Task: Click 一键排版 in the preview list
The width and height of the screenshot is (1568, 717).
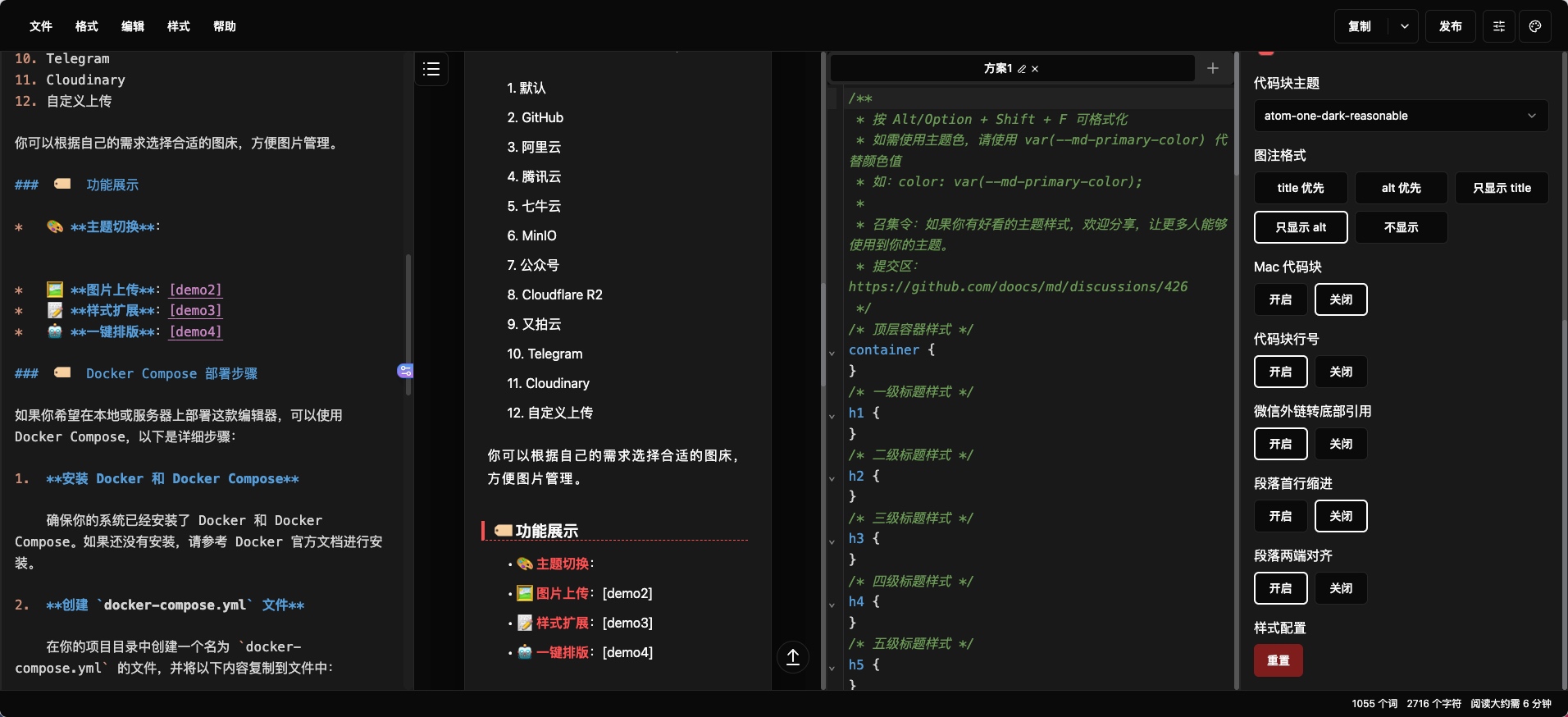Action: click(x=563, y=652)
